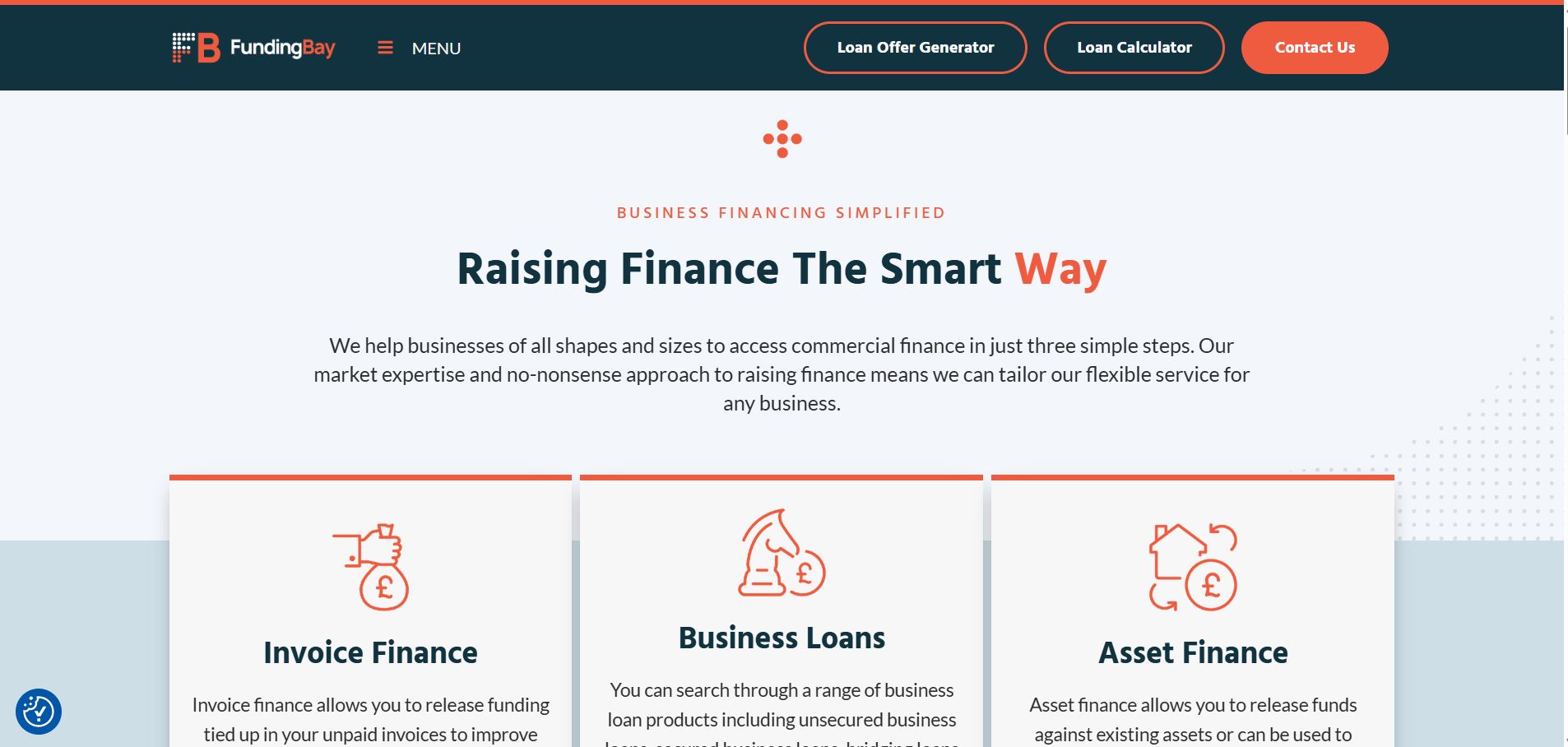Click the BUSINESS FINANCING SIMPLIFIED tagline
This screenshot has width=1568, height=747.
point(781,212)
